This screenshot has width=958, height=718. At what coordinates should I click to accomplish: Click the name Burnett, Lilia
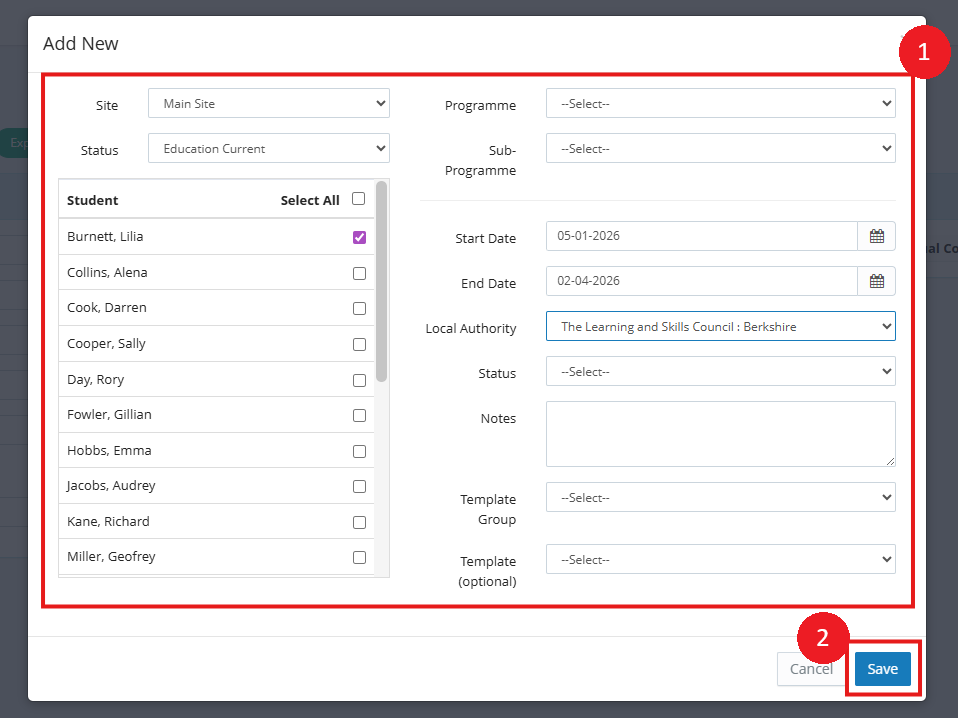[105, 236]
